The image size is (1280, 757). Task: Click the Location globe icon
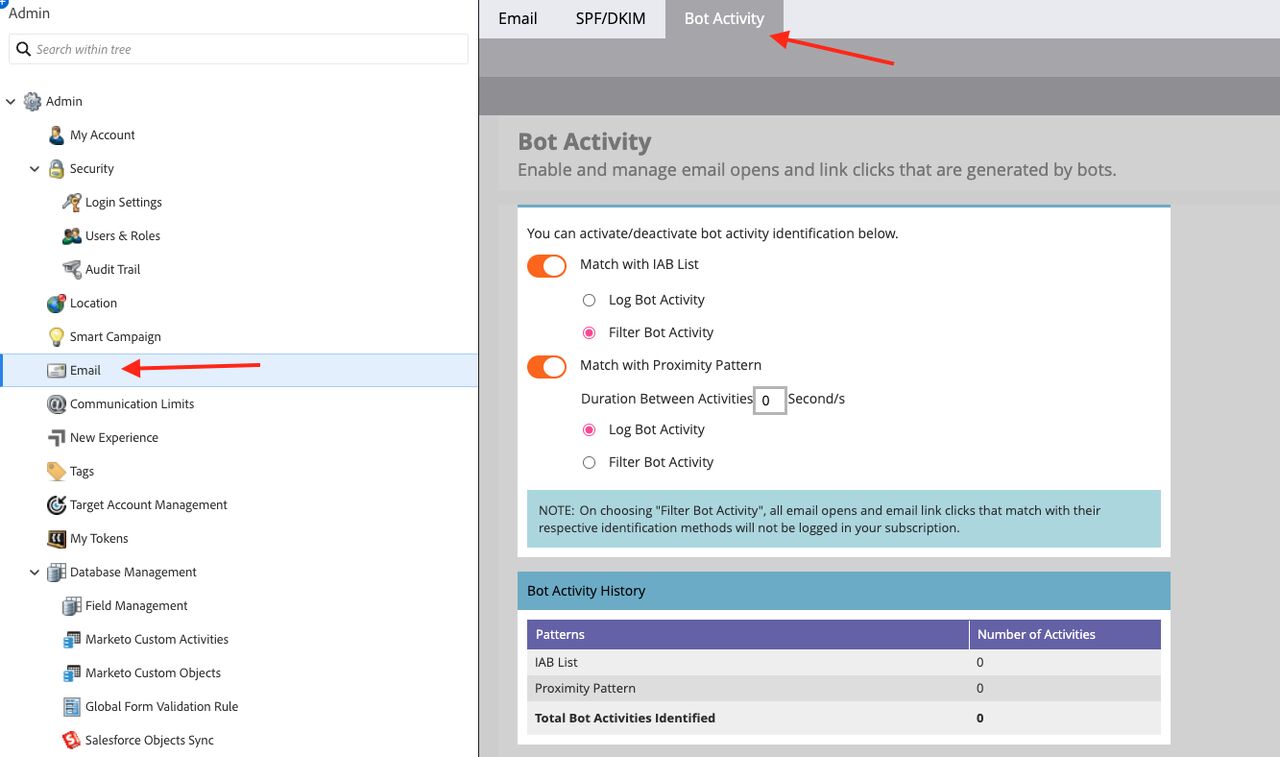(57, 303)
